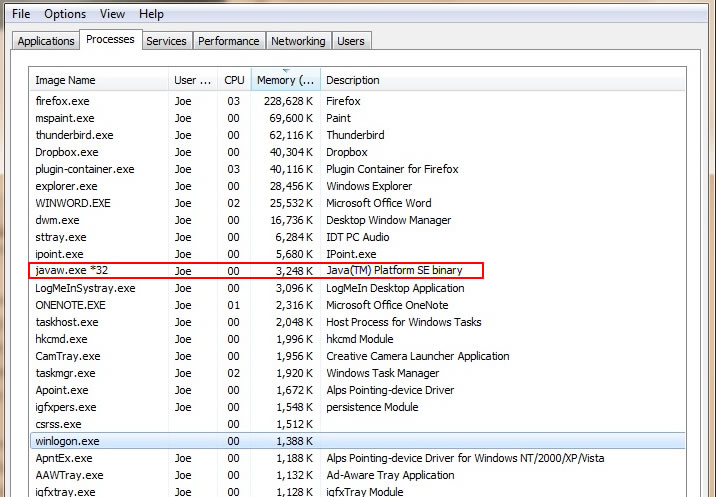
Task: Select the thunderbird.exe process
Action: click(357, 135)
